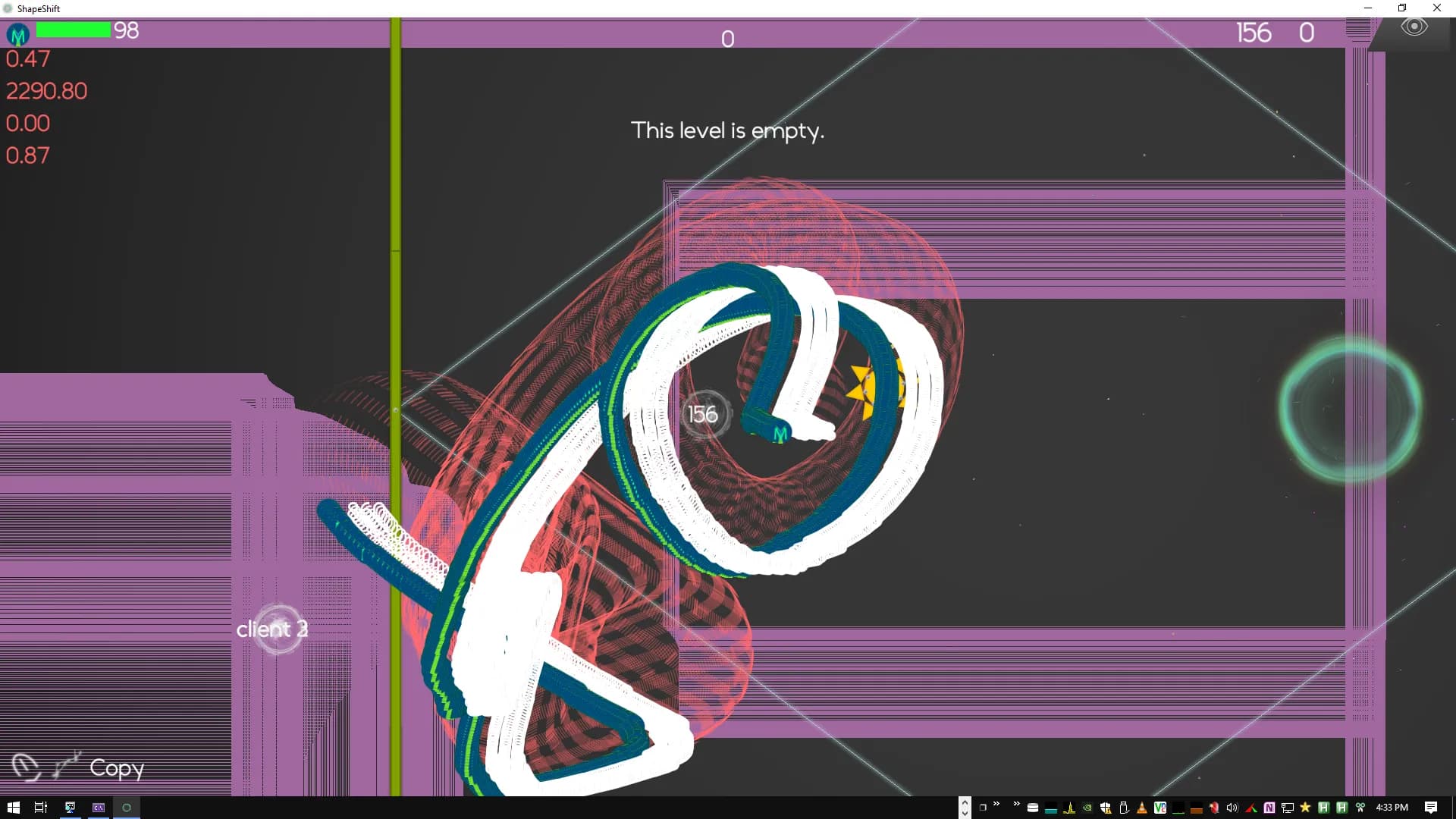Open Task View in the taskbar
The height and width of the screenshot is (819, 1456).
[x=41, y=808]
